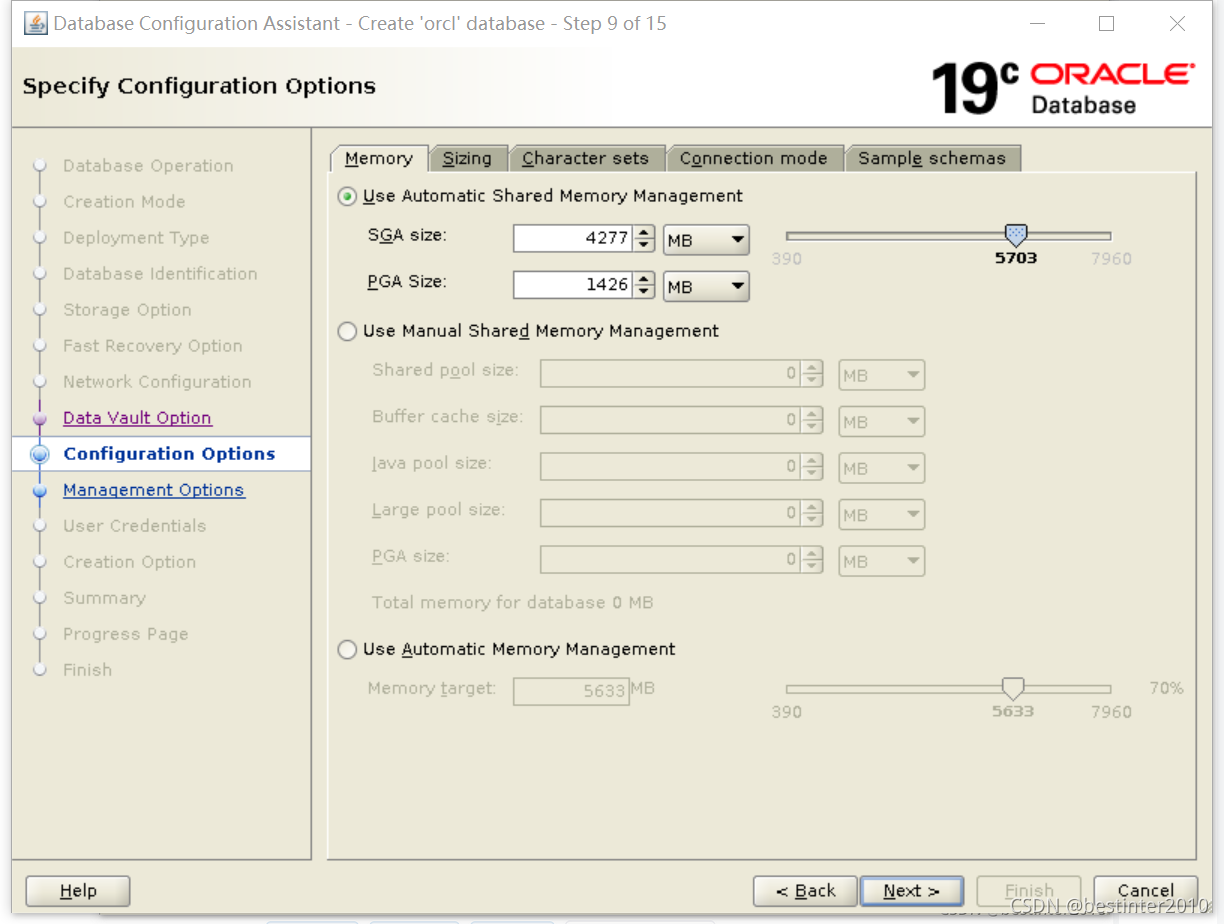1224x924 pixels.
Task: Increase SGA size with up spinner arrow
Action: click(x=645, y=232)
